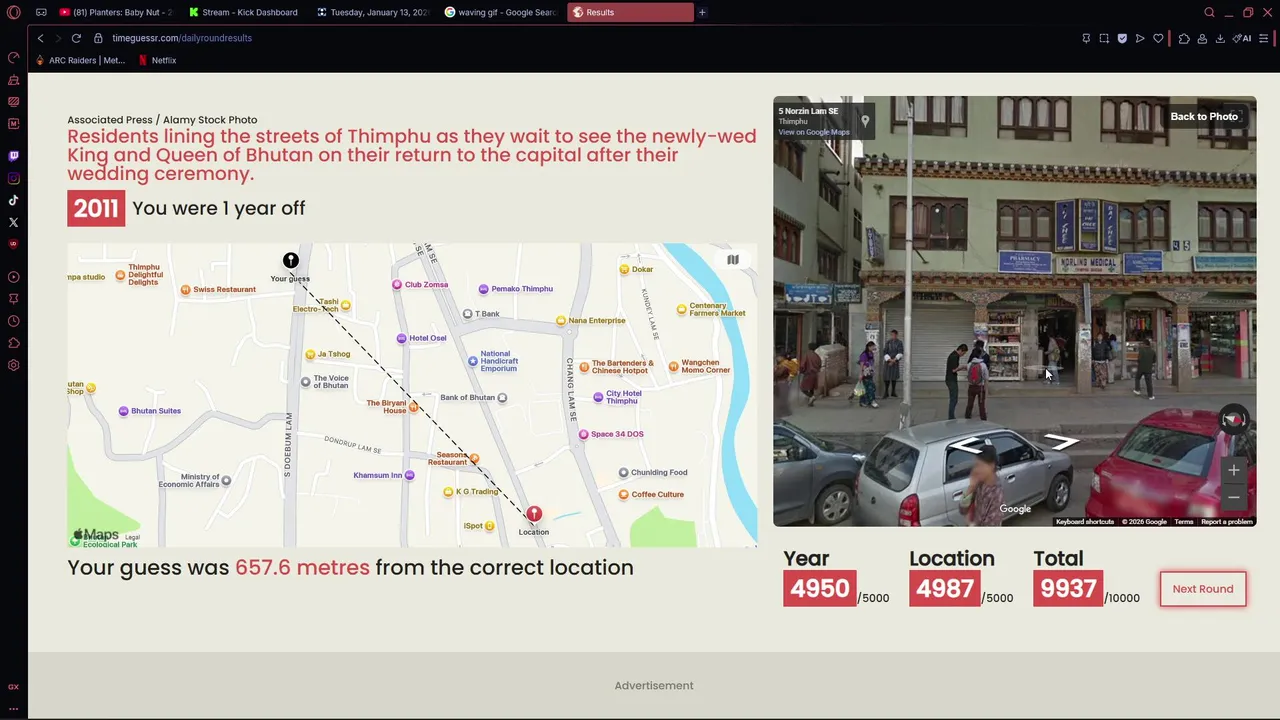Toggle the map style icon on map

tap(733, 260)
